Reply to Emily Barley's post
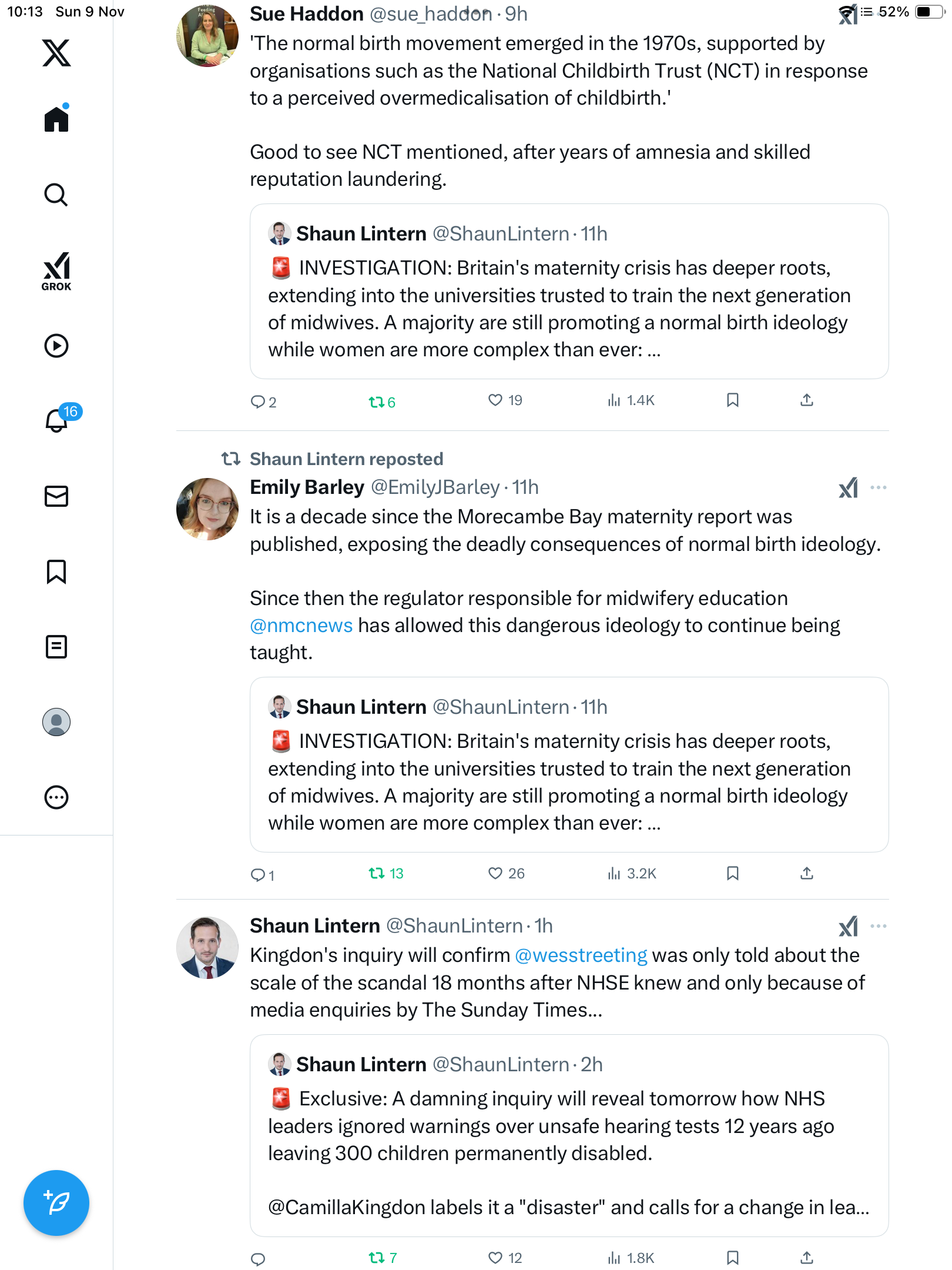The image size is (952, 1270). coord(257,875)
